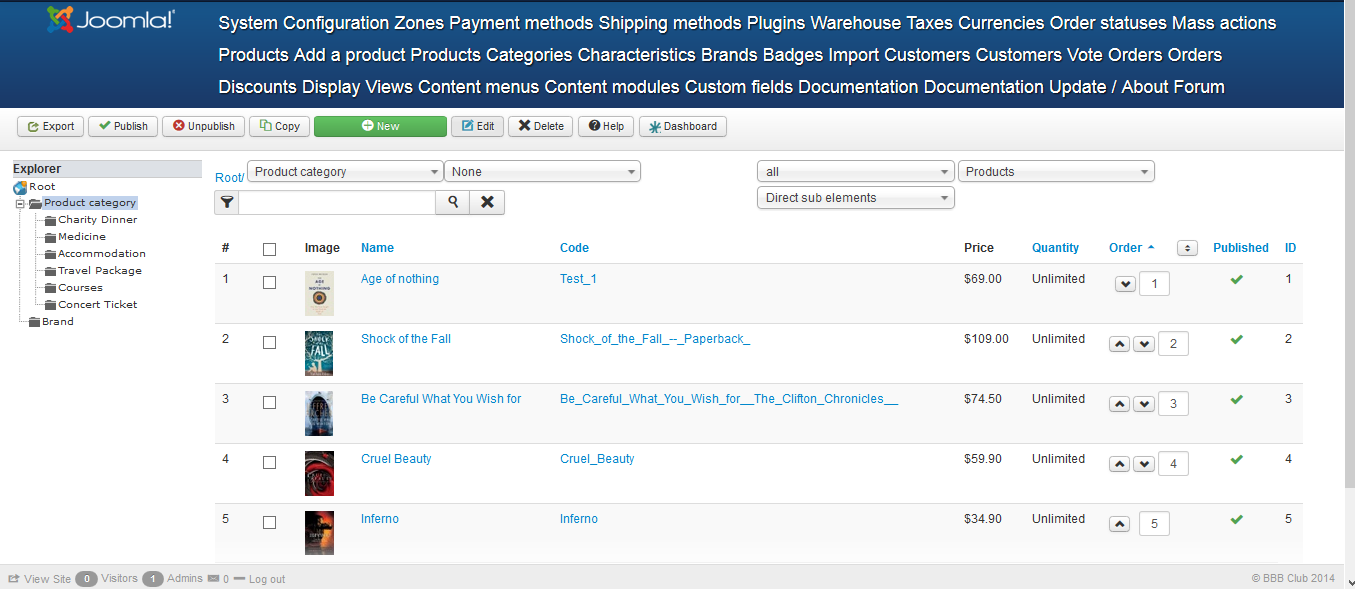Click the Root globe icon in Explorer
This screenshot has width=1355, height=589.
point(20,187)
